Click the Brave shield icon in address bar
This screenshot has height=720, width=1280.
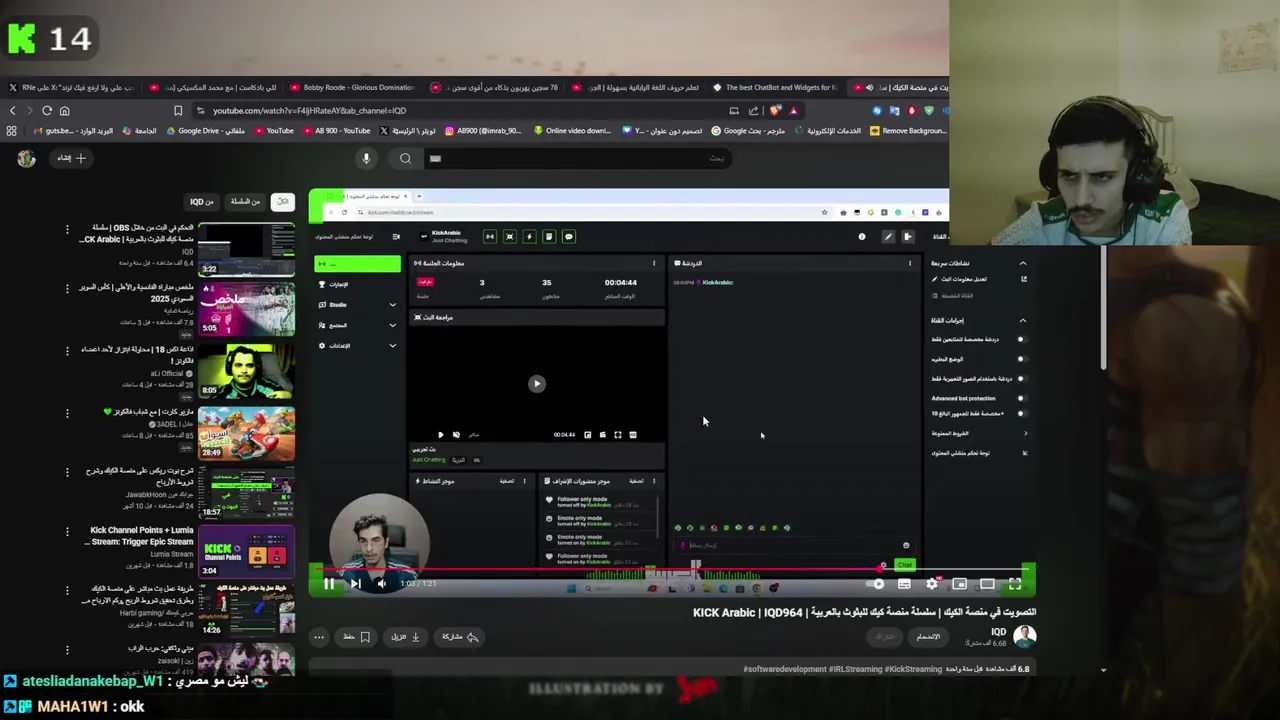click(x=775, y=110)
